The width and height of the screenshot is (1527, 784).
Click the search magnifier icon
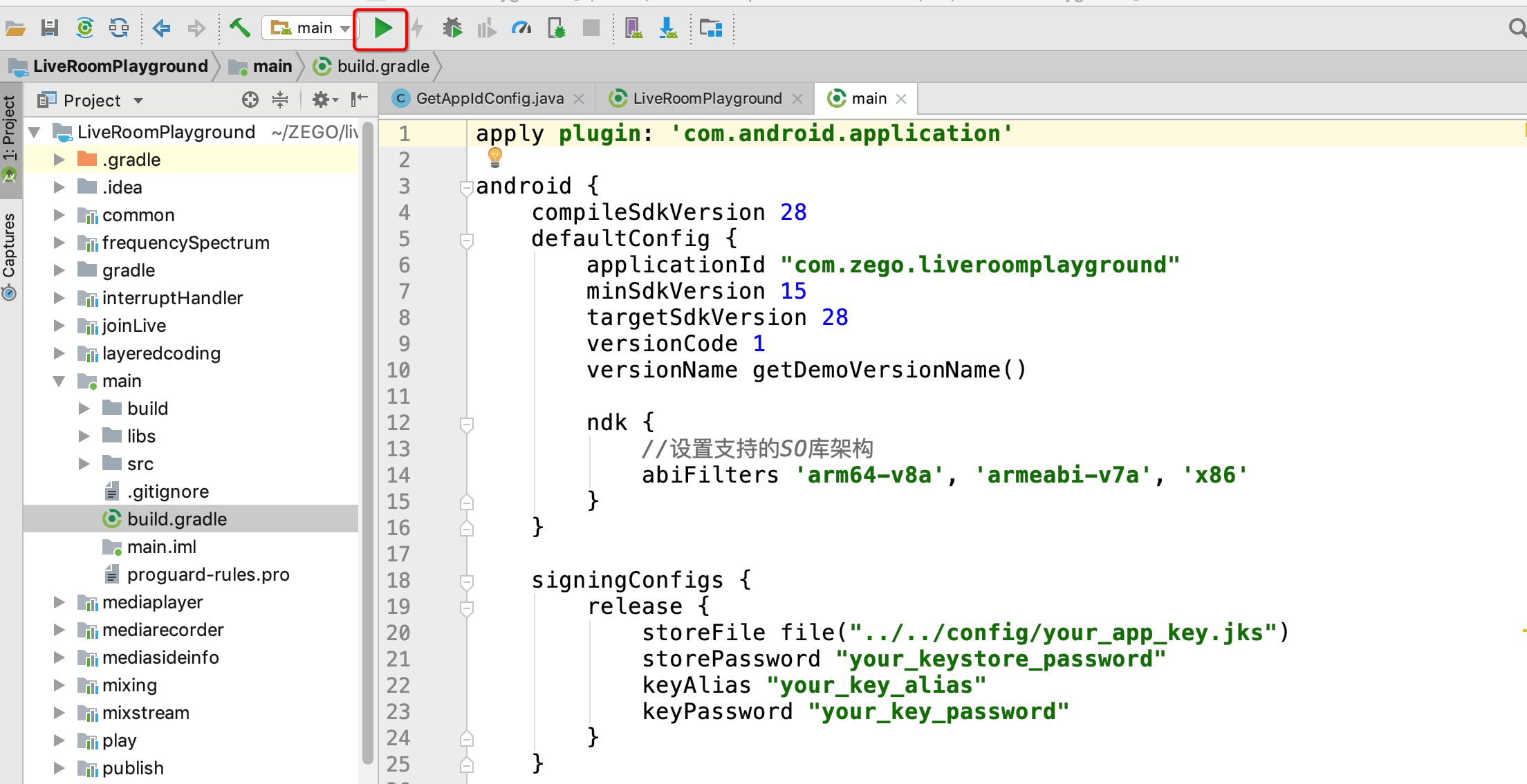click(x=1517, y=28)
